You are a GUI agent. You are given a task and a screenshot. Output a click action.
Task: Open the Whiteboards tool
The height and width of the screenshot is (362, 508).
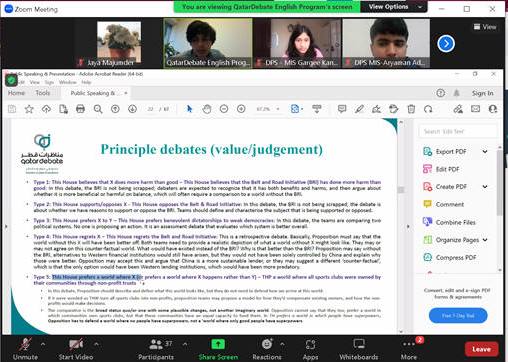click(359, 344)
